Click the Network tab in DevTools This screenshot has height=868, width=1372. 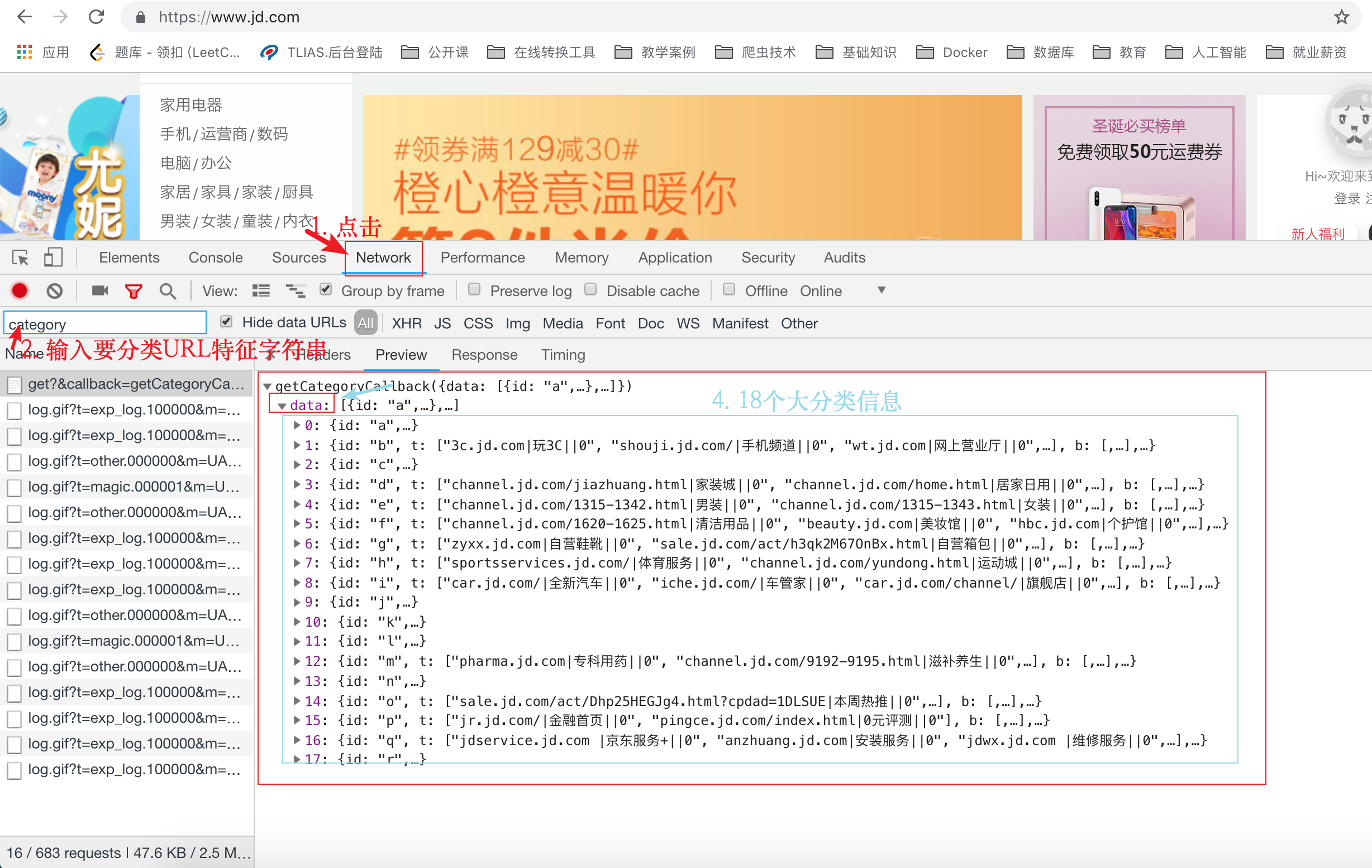point(383,258)
